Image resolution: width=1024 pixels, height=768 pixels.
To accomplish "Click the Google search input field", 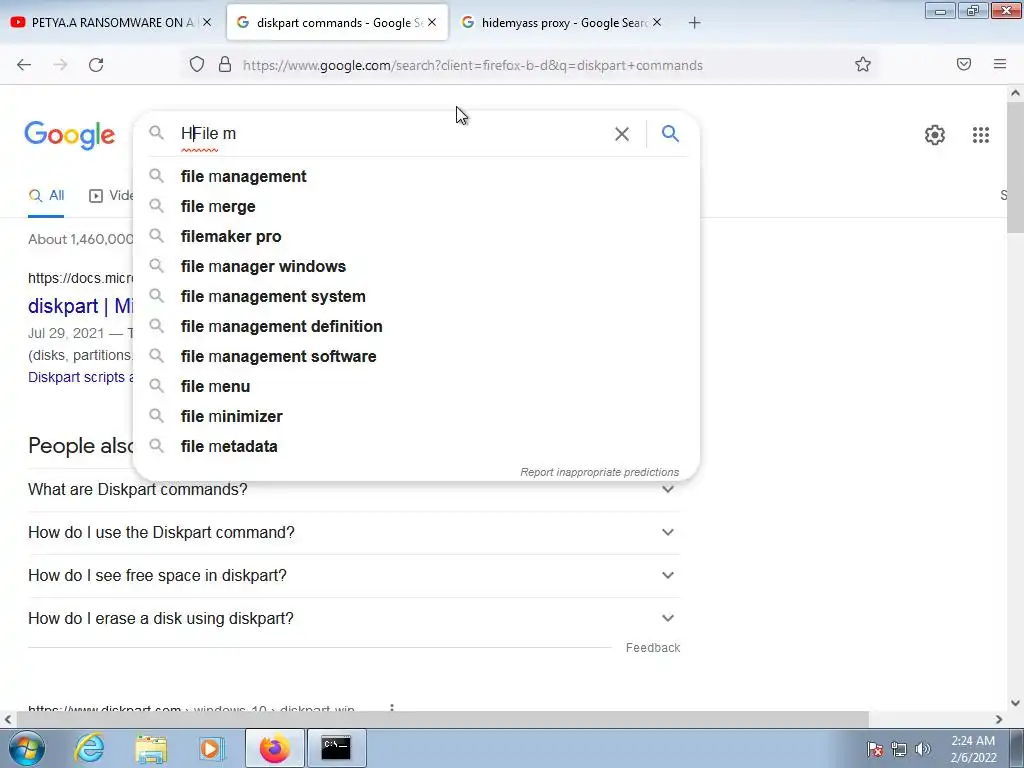I will (392, 134).
